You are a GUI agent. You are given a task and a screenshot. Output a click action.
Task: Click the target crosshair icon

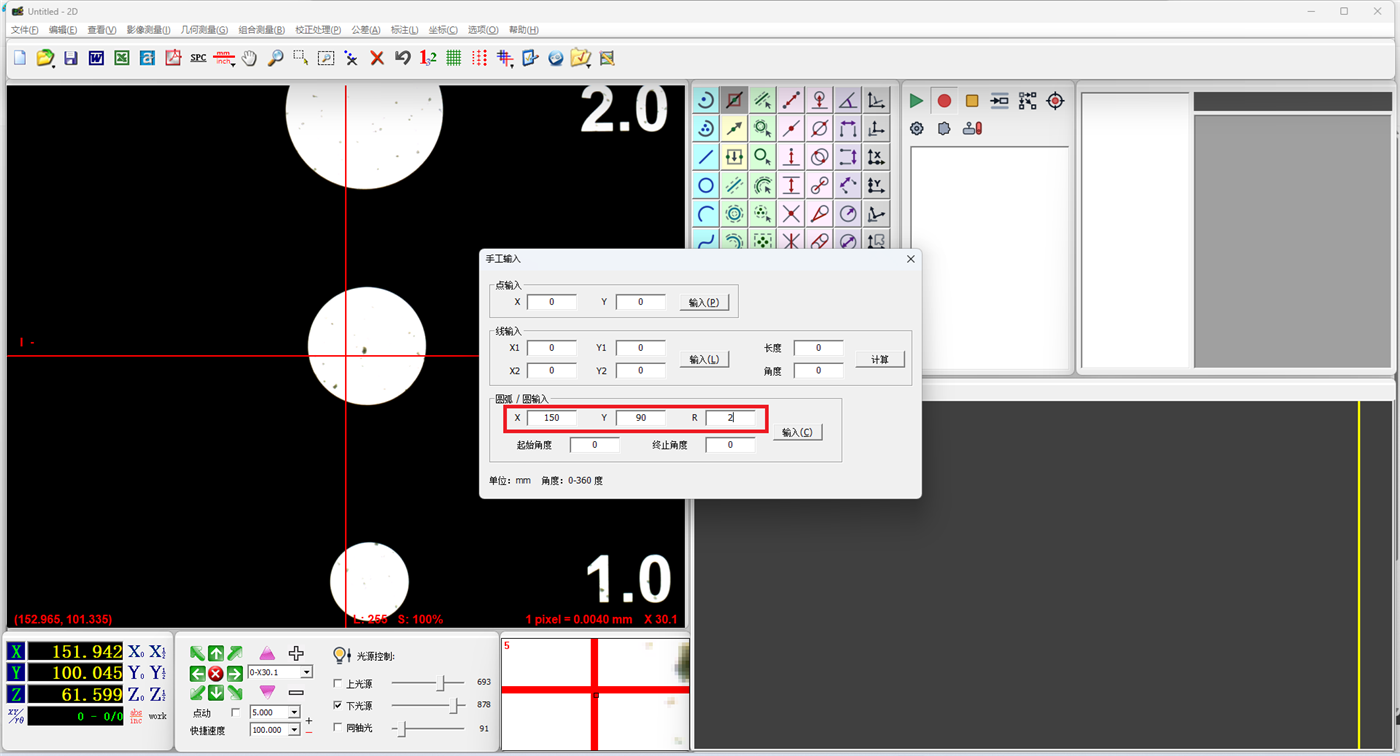(1055, 101)
